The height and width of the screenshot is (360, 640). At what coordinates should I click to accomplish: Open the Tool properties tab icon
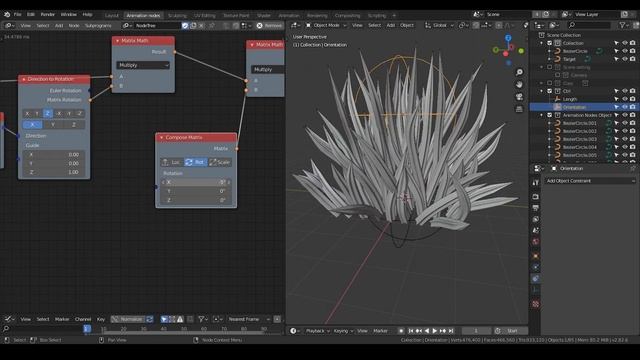pyautogui.click(x=536, y=183)
